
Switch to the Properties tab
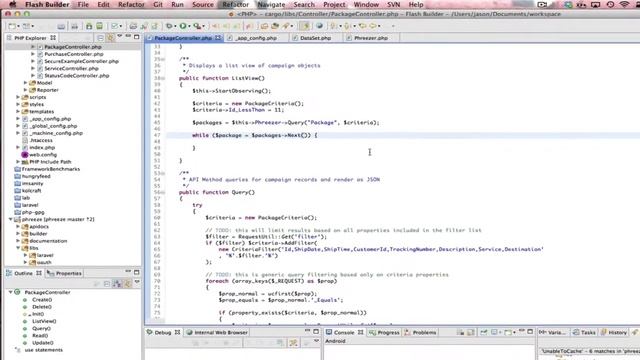coord(64,273)
